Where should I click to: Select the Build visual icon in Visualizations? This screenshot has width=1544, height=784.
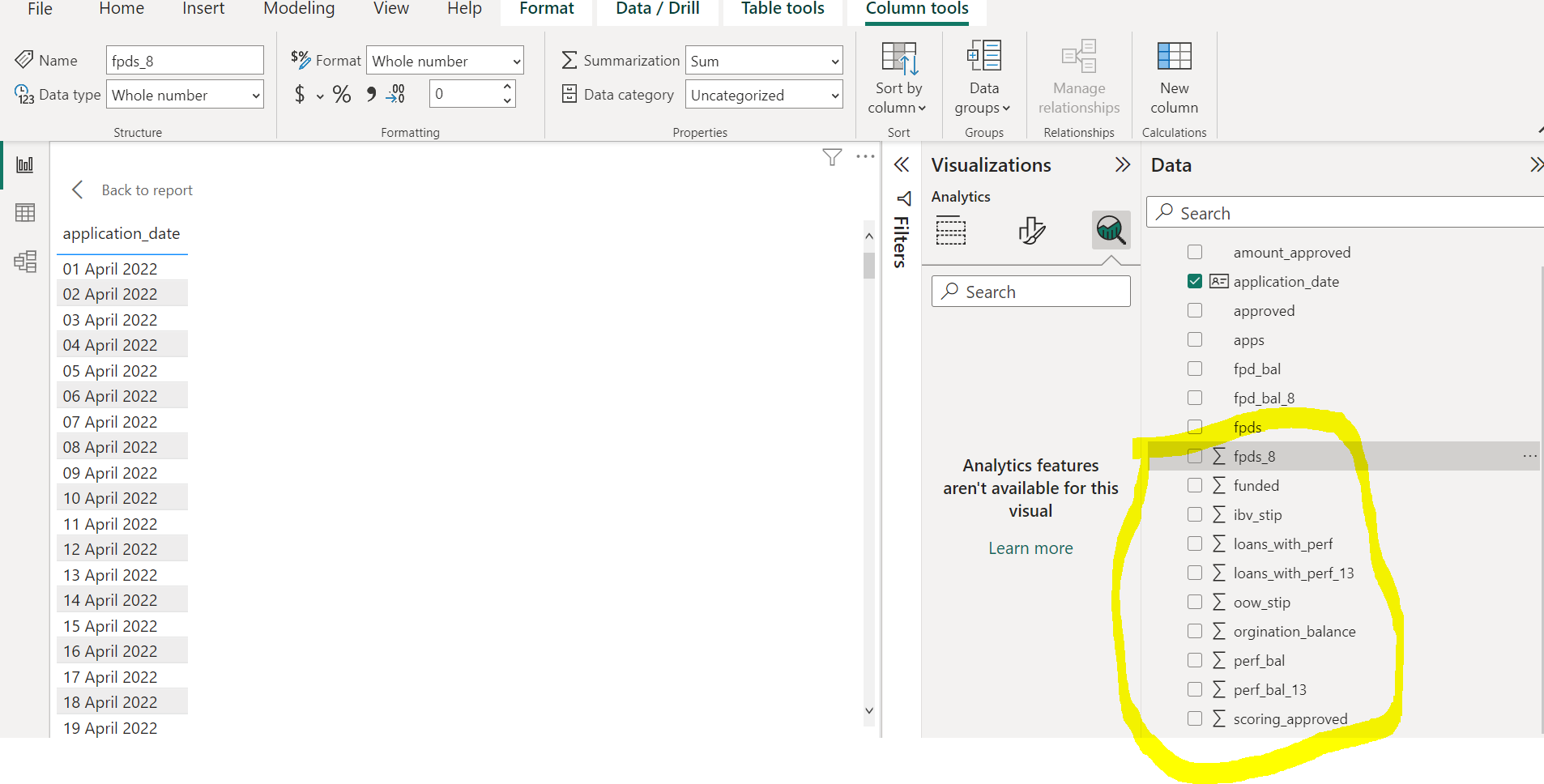(x=951, y=231)
